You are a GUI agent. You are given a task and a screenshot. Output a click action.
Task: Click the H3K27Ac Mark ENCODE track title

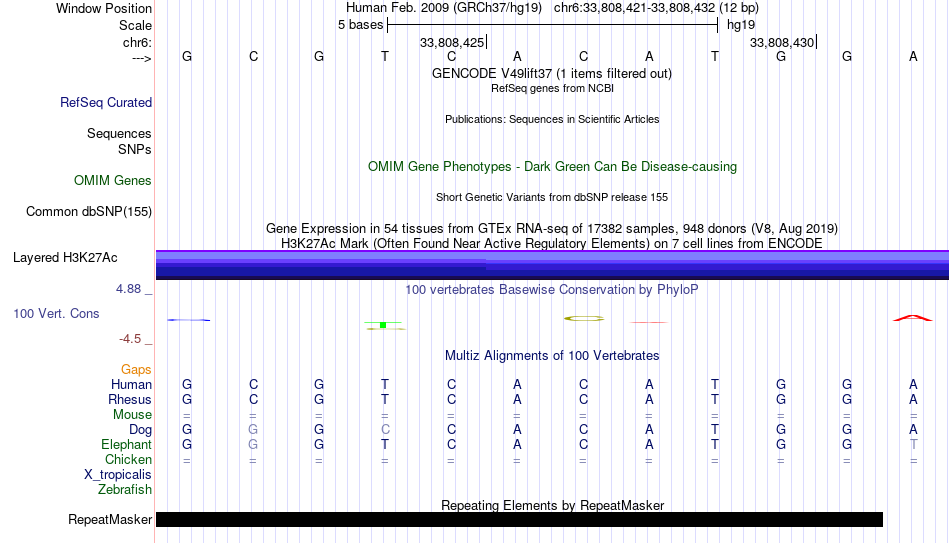point(552,244)
